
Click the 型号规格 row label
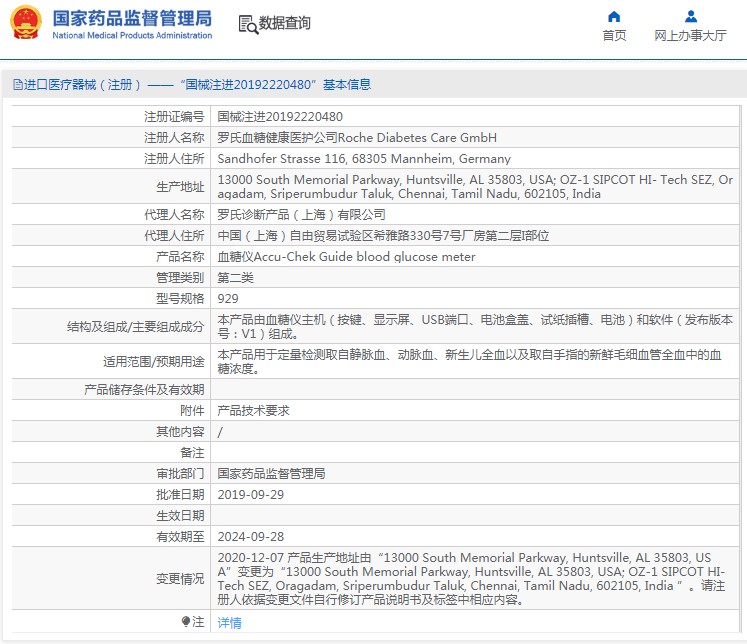pos(180,299)
